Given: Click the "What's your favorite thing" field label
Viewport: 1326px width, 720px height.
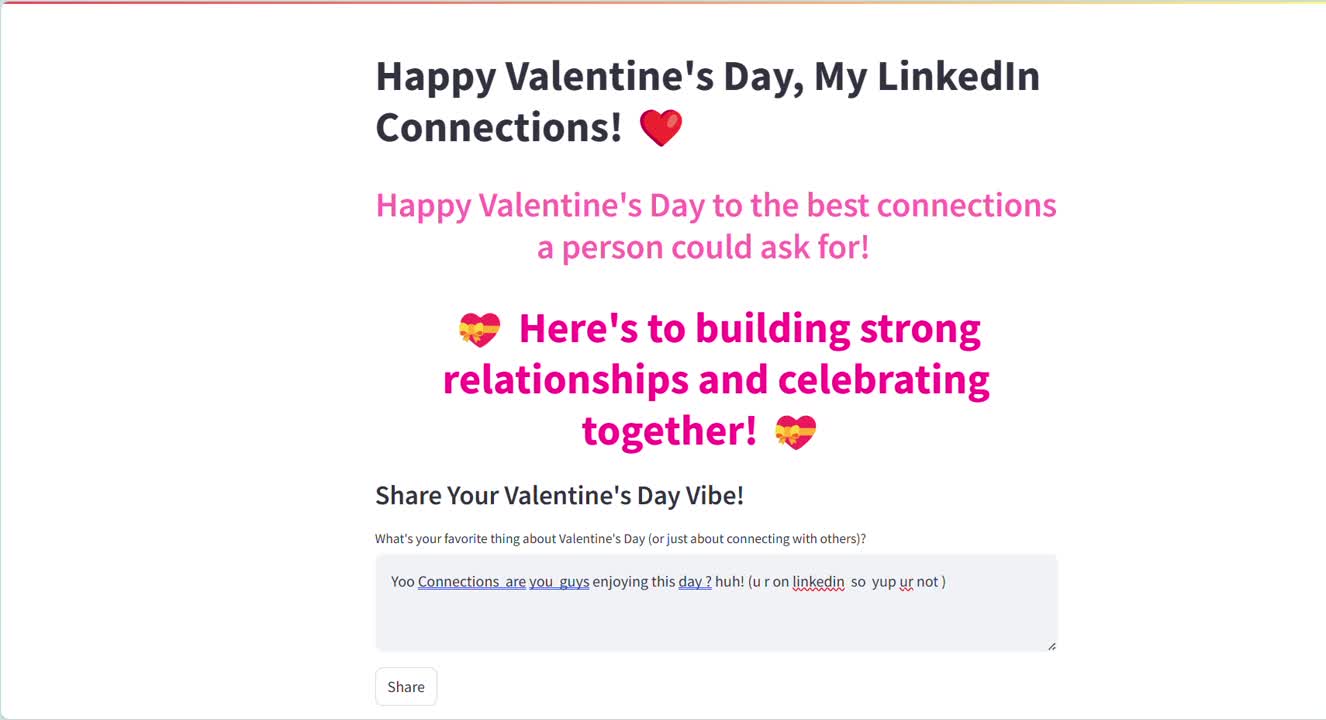Looking at the screenshot, I should (x=620, y=539).
